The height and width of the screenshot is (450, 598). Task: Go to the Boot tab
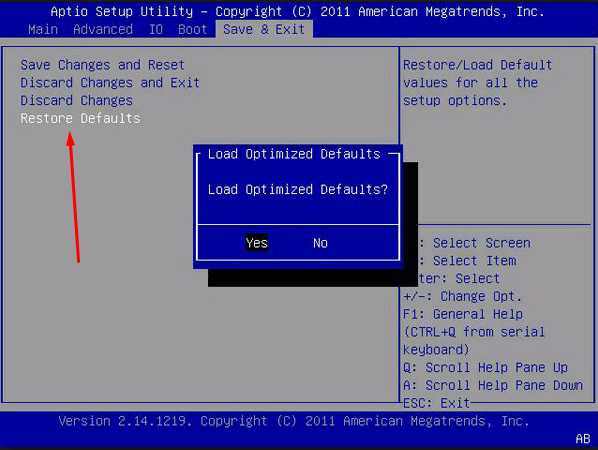(193, 29)
